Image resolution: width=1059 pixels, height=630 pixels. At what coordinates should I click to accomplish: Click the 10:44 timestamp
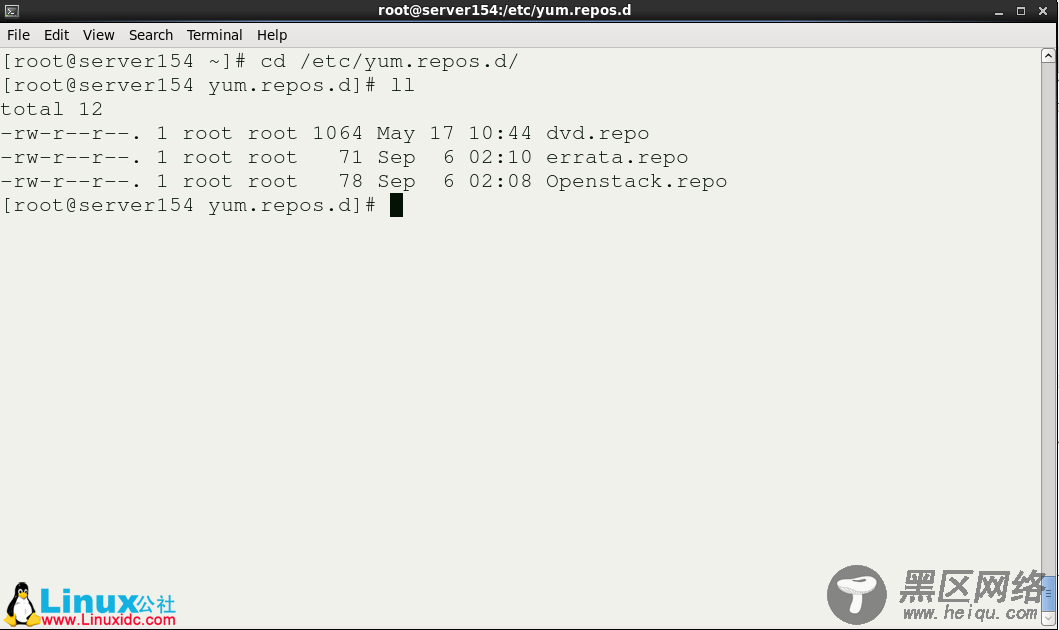500,133
